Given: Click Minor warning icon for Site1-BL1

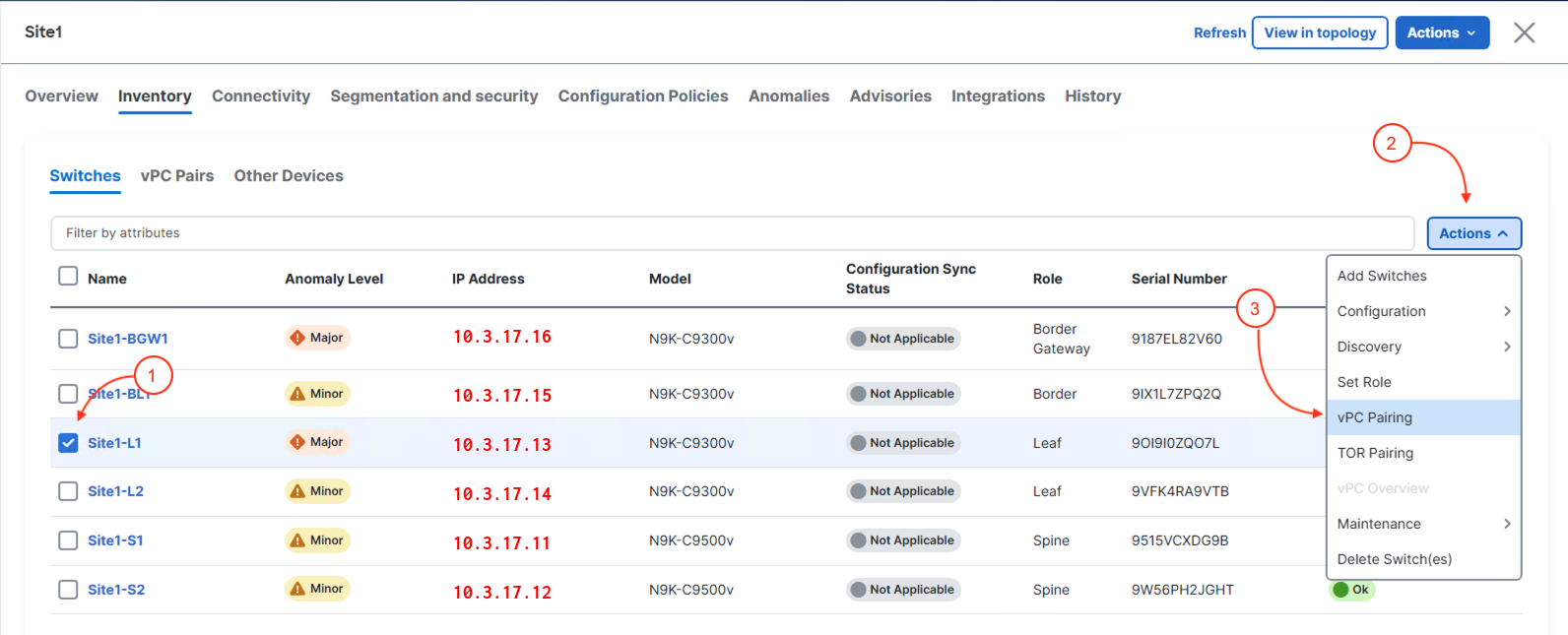Looking at the screenshot, I should click(297, 394).
